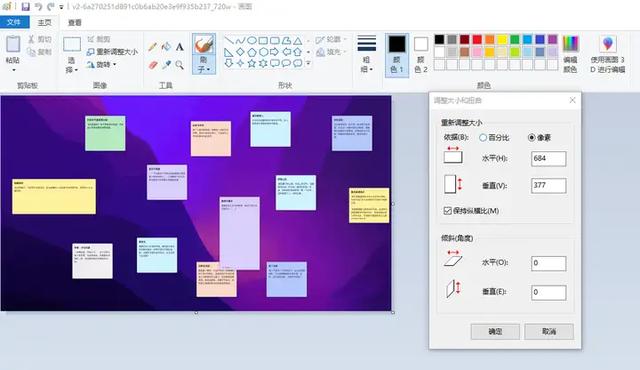The height and width of the screenshot is (370, 640).
Task: Select the Percentage radio button
Action: pyautogui.click(x=483, y=137)
